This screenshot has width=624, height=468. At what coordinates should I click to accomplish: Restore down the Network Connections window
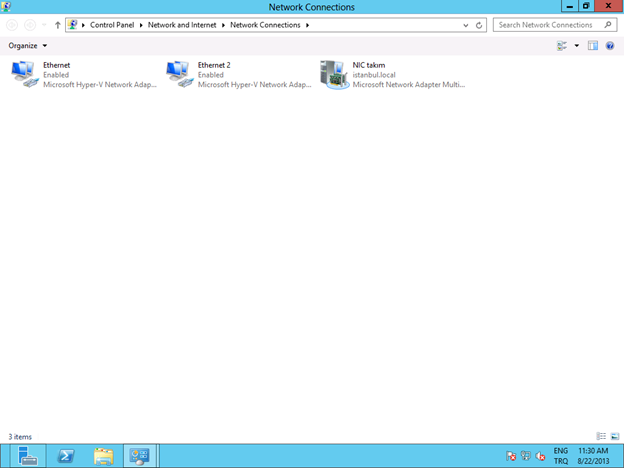(586, 6)
